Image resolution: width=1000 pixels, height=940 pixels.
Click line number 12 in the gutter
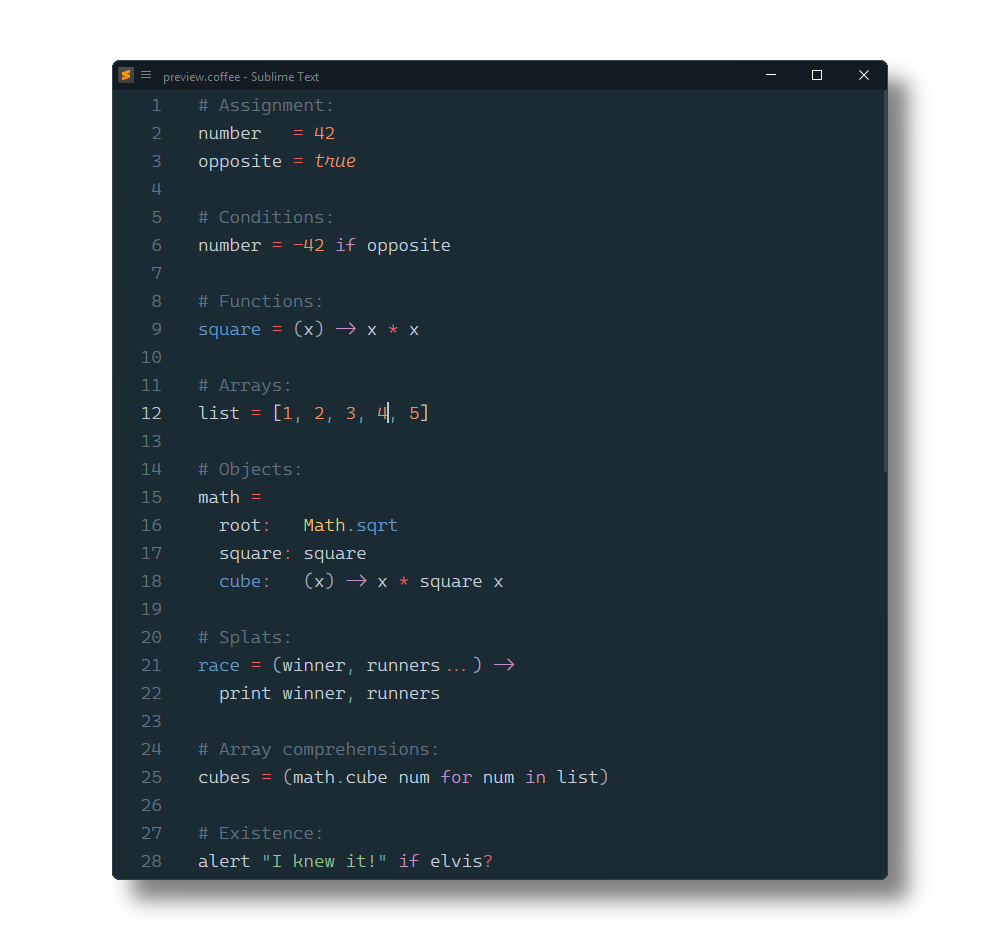click(x=151, y=413)
